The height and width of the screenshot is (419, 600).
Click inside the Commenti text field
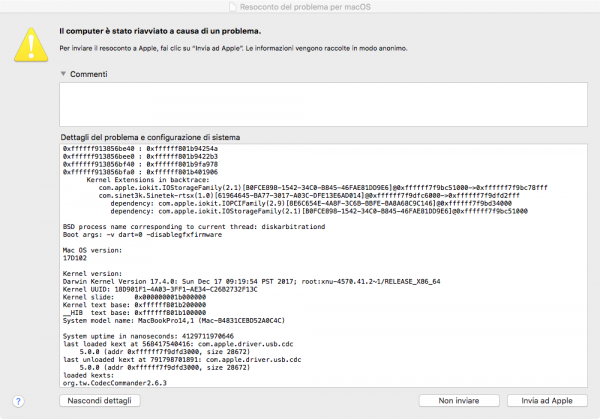[x=323, y=104]
